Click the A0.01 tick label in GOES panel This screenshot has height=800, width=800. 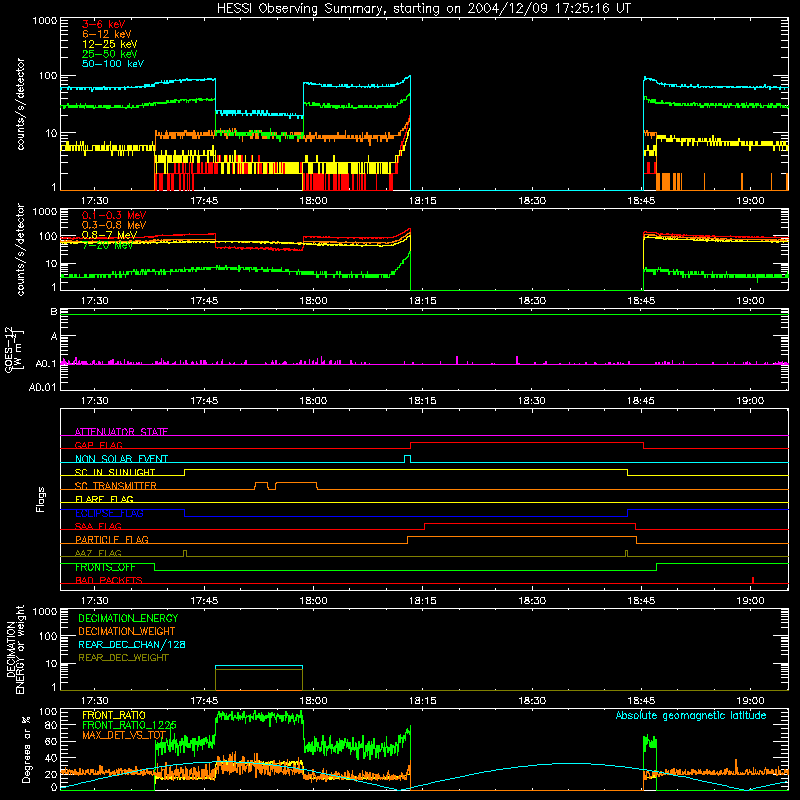43,387
